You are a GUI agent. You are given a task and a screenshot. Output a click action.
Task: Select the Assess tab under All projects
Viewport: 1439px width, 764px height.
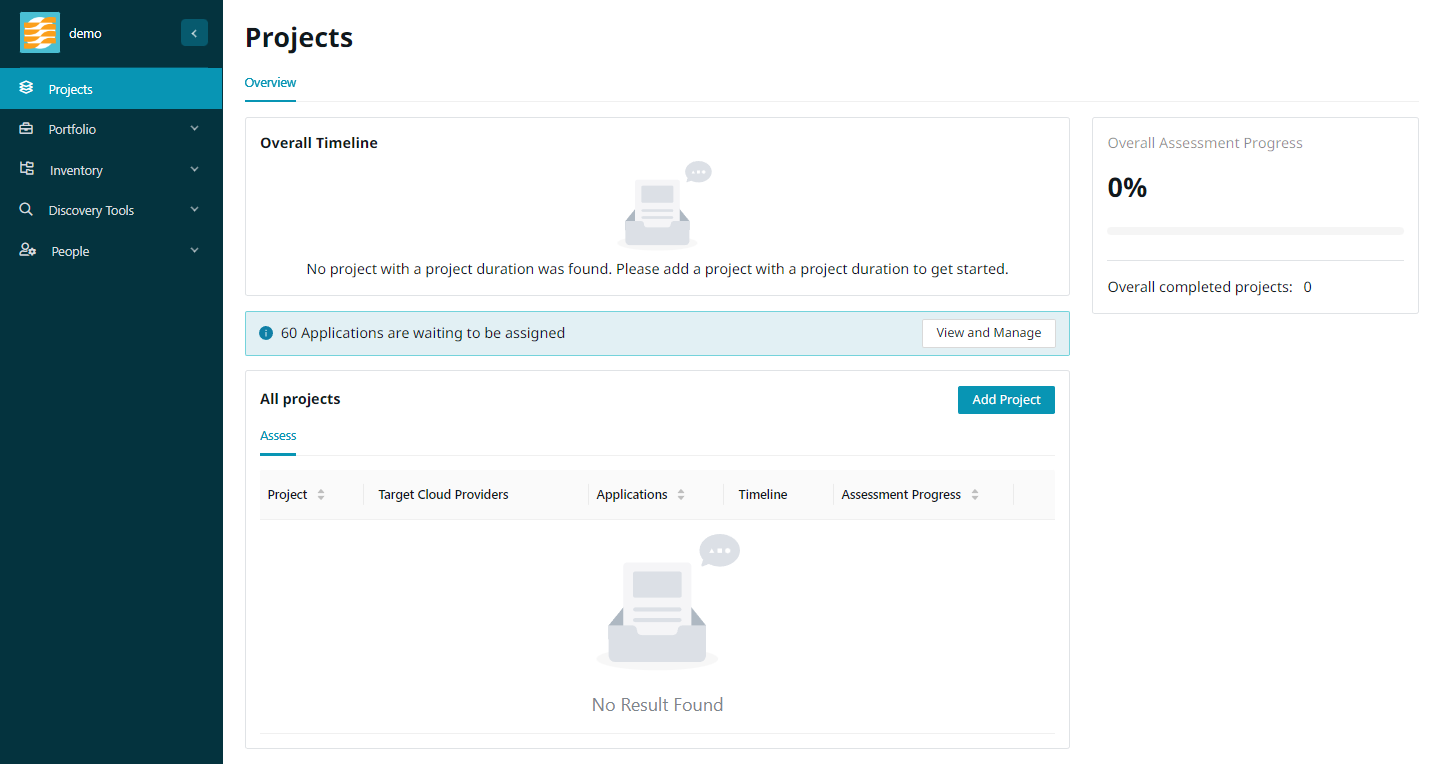coord(278,436)
